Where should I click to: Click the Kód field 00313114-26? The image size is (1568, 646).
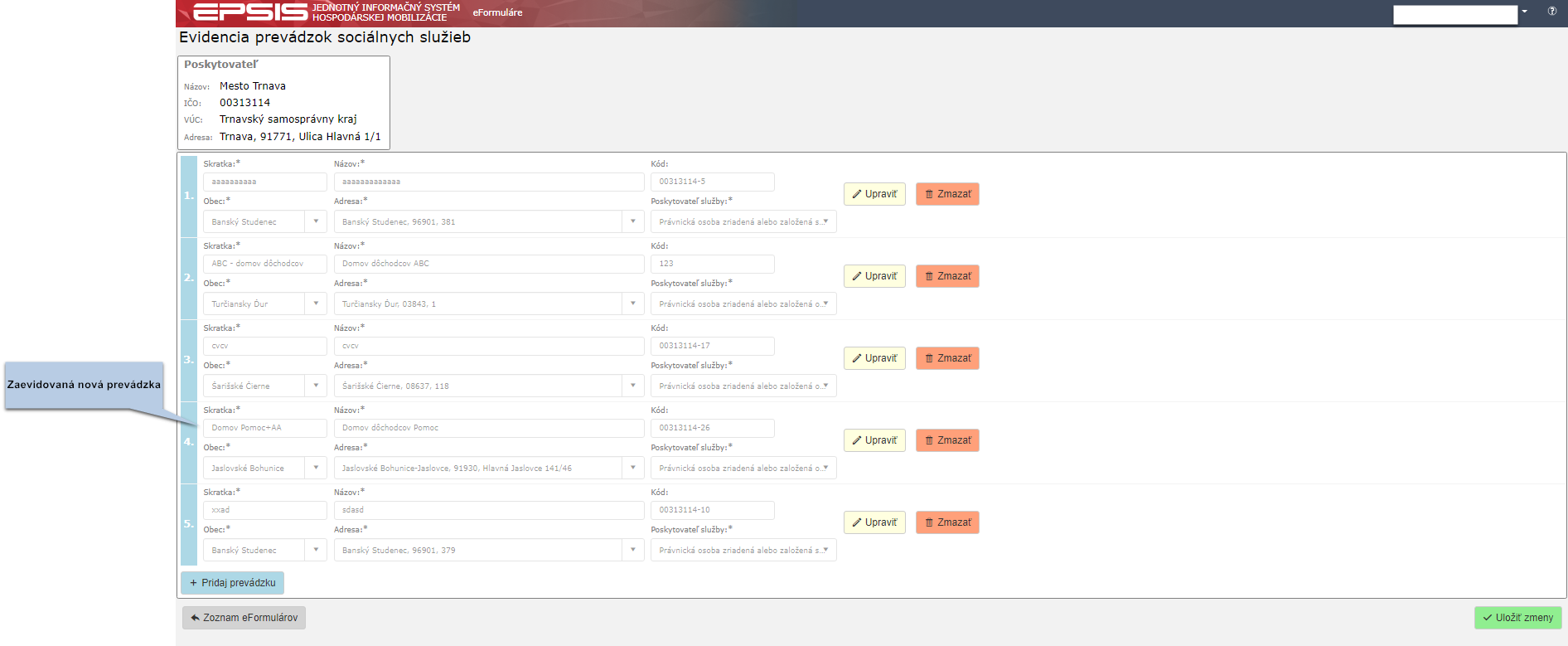[712, 428]
